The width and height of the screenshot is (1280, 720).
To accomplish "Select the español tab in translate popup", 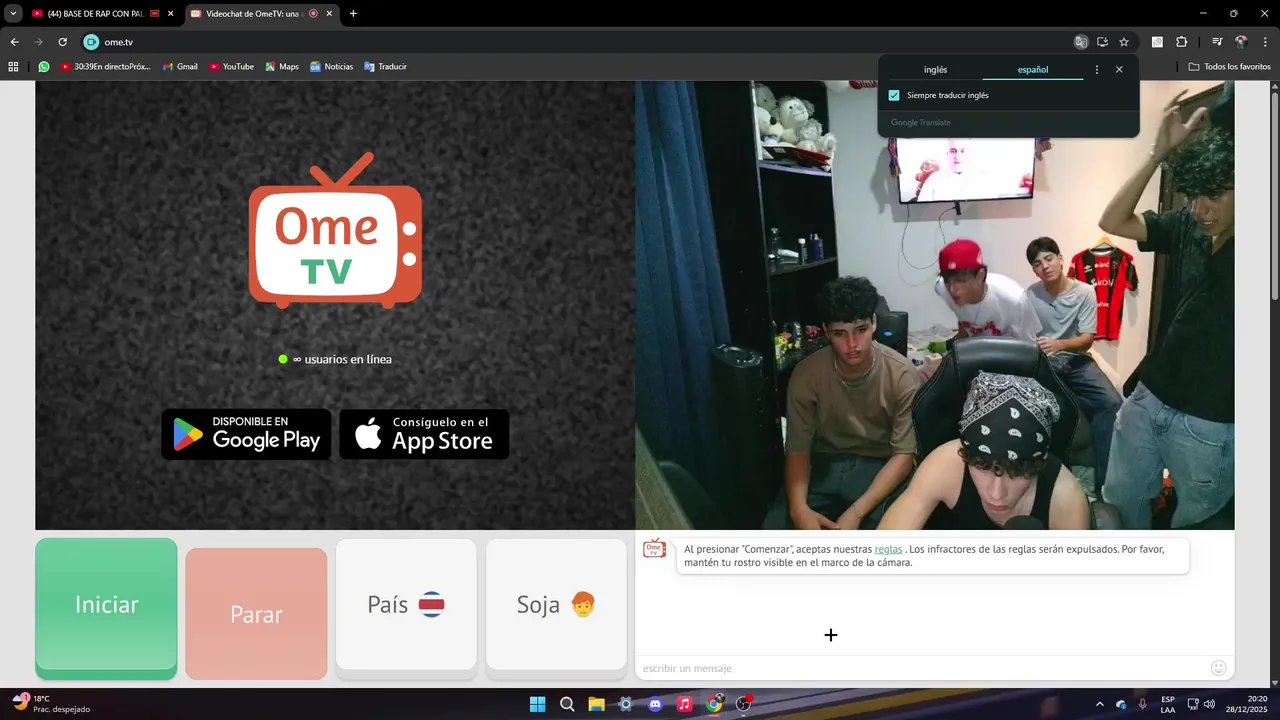I will tap(1033, 70).
